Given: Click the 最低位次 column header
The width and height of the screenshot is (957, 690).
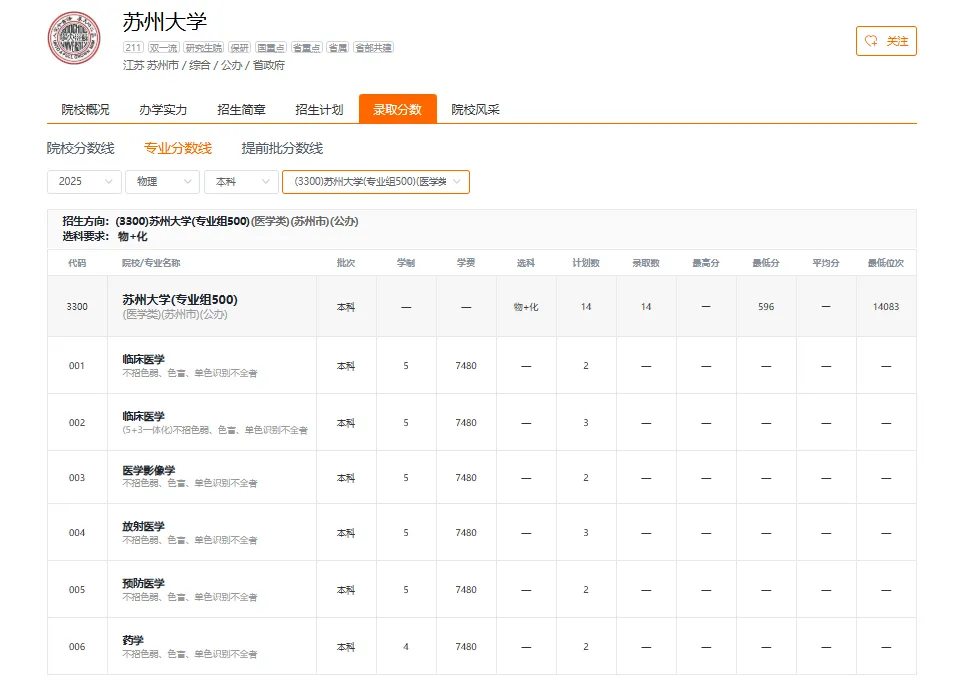Looking at the screenshot, I should pyautogui.click(x=886, y=263).
